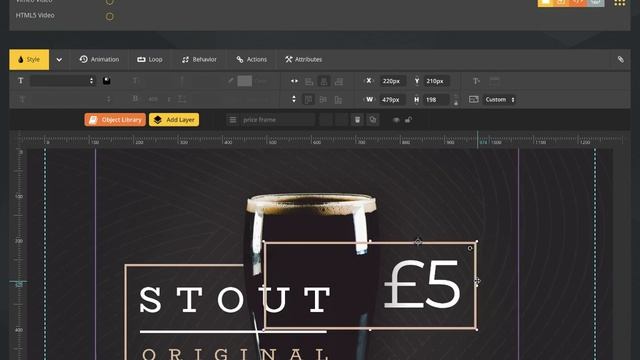This screenshot has width=640, height=360.
Task: Toggle the aspect ratio lock icon
Action: point(456,100)
